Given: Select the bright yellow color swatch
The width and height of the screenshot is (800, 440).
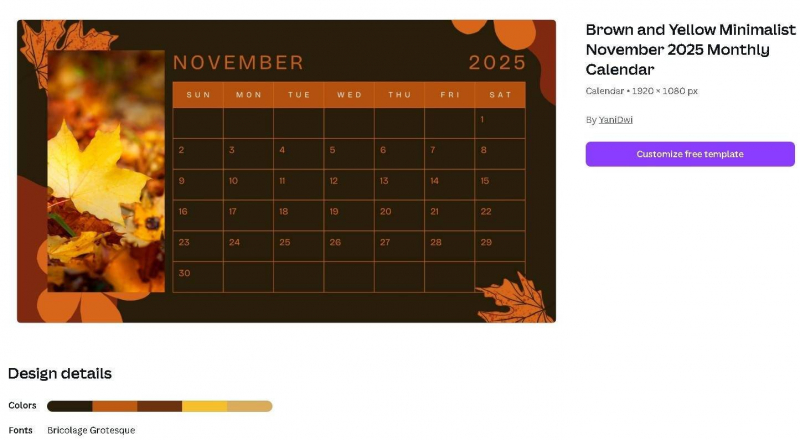Looking at the screenshot, I should click(x=205, y=406).
